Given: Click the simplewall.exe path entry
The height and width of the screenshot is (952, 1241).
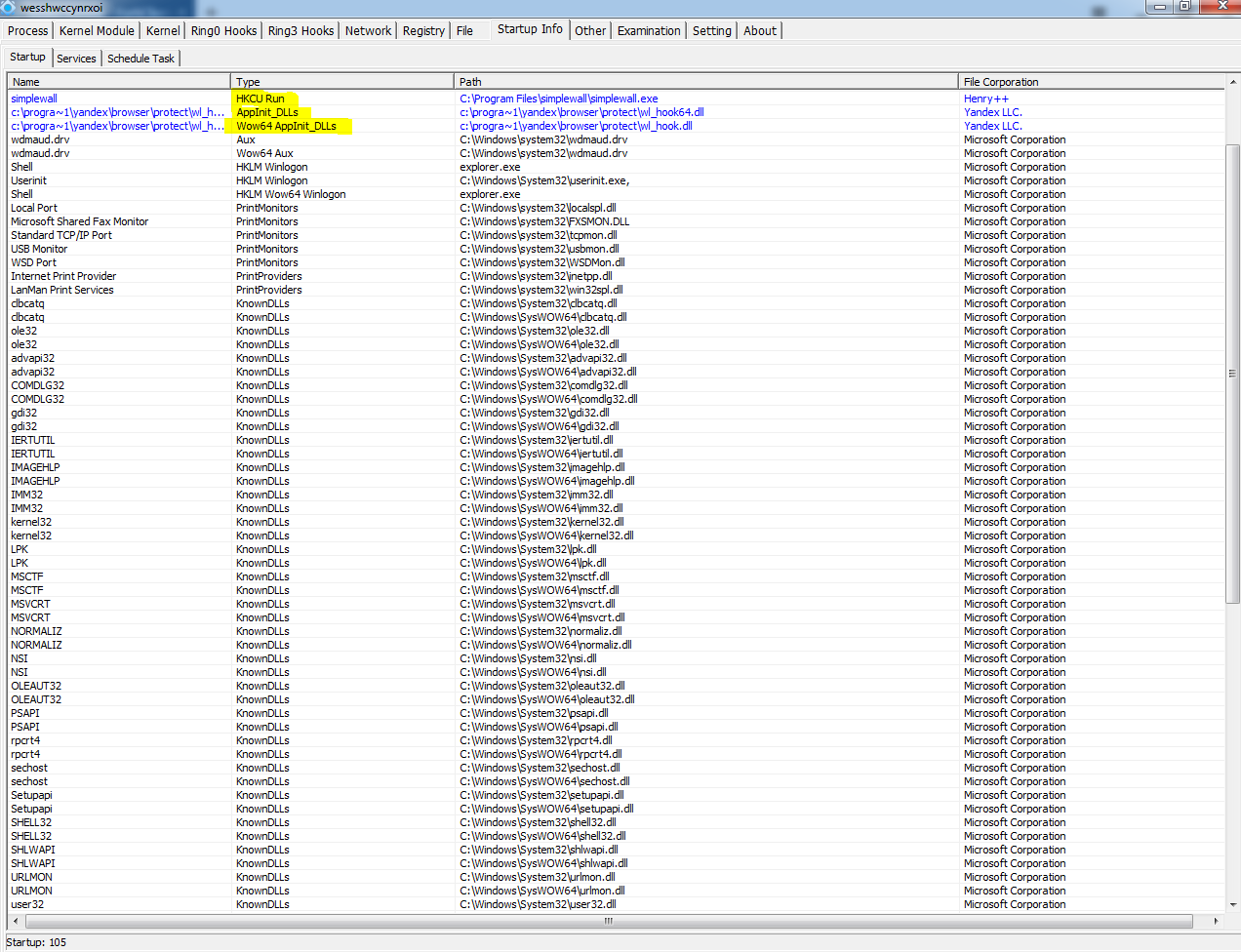Looking at the screenshot, I should (559, 99).
